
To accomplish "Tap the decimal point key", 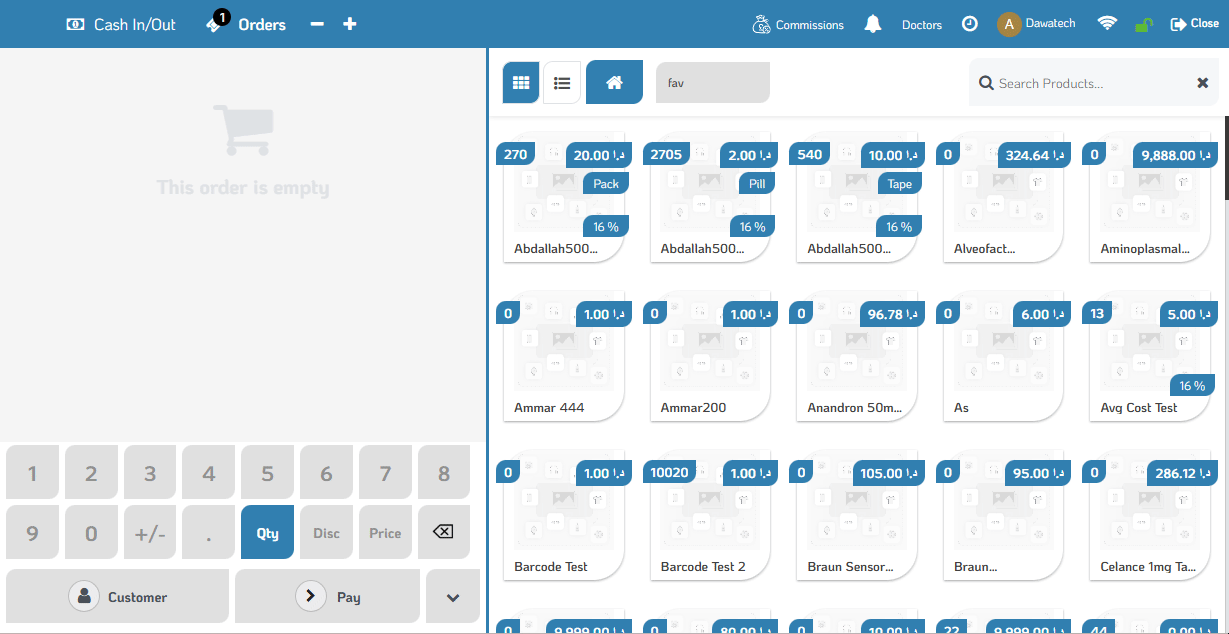I will point(209,532).
